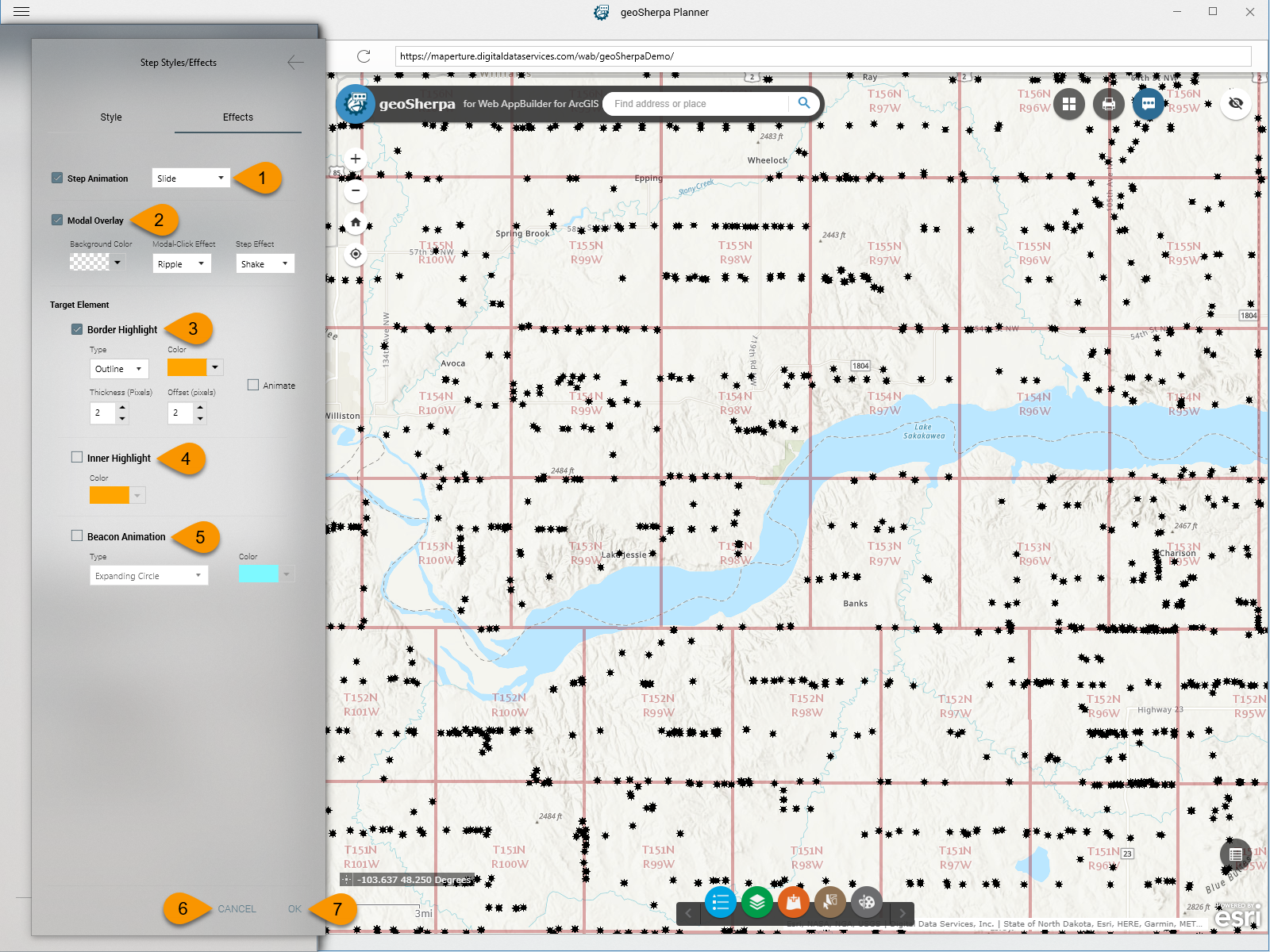The image size is (1270, 952).
Task: Click the CANCEL button
Action: tap(237, 909)
